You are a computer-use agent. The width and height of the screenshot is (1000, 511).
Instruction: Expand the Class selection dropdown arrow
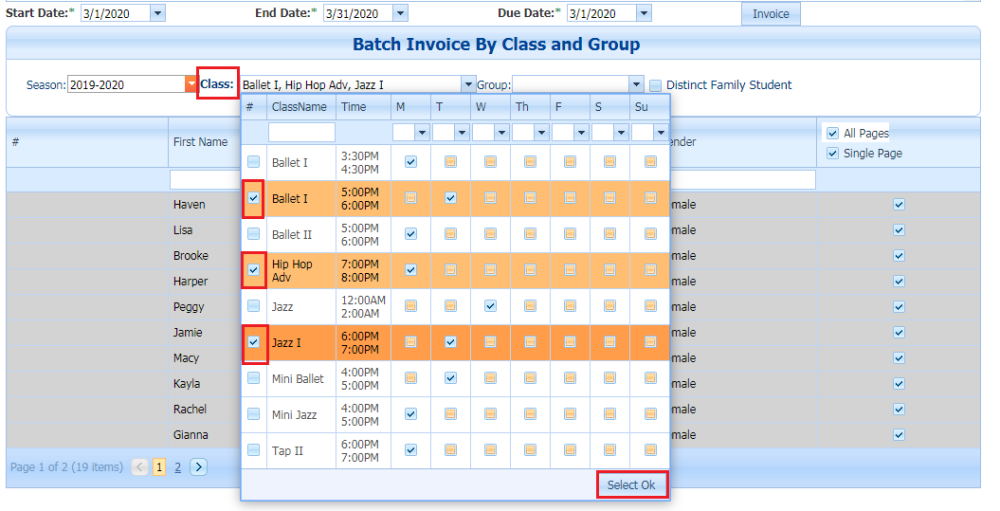(469, 84)
